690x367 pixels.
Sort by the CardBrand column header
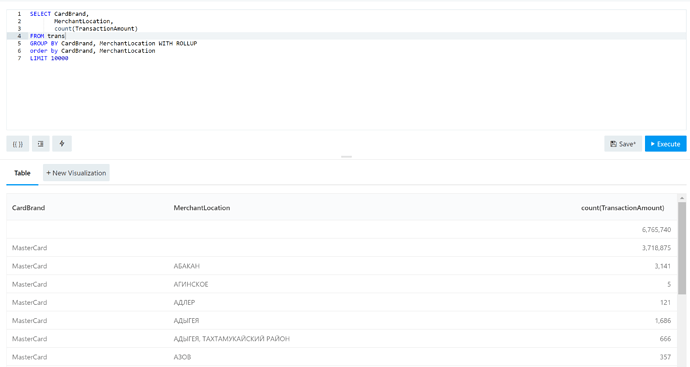[x=28, y=208]
